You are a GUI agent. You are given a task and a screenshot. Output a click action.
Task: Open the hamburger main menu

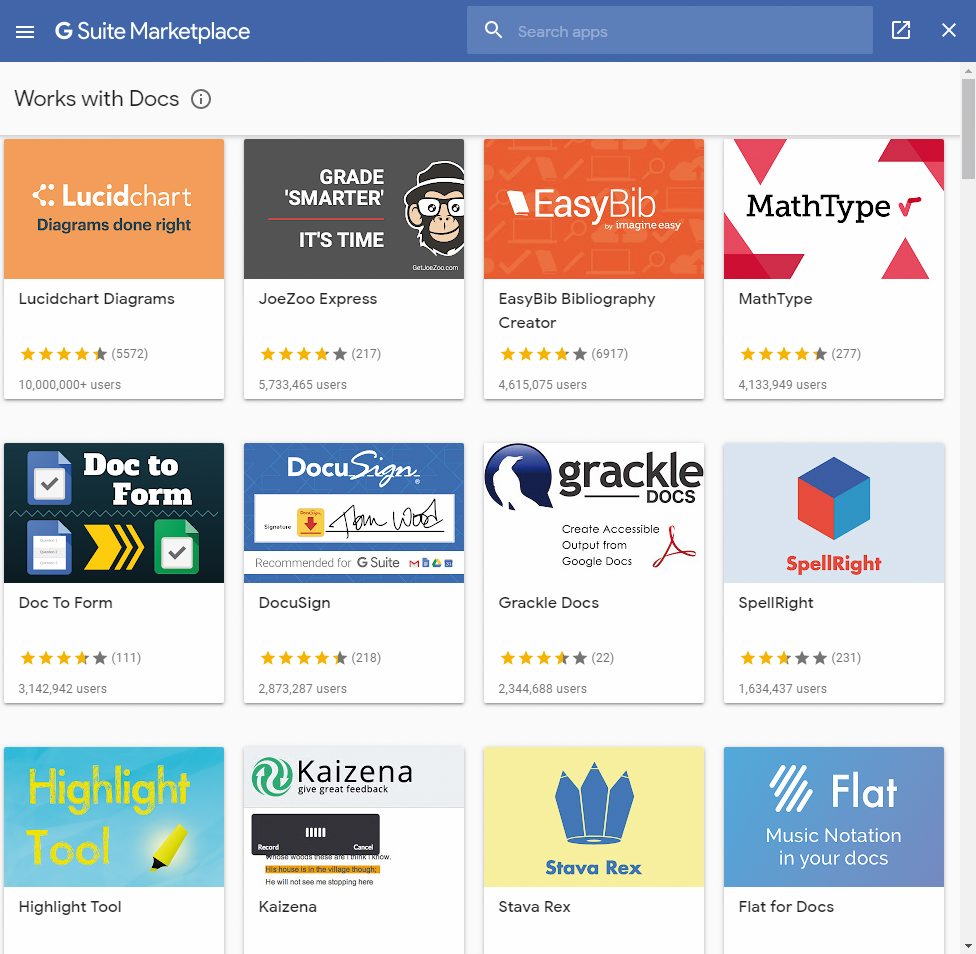click(x=25, y=31)
